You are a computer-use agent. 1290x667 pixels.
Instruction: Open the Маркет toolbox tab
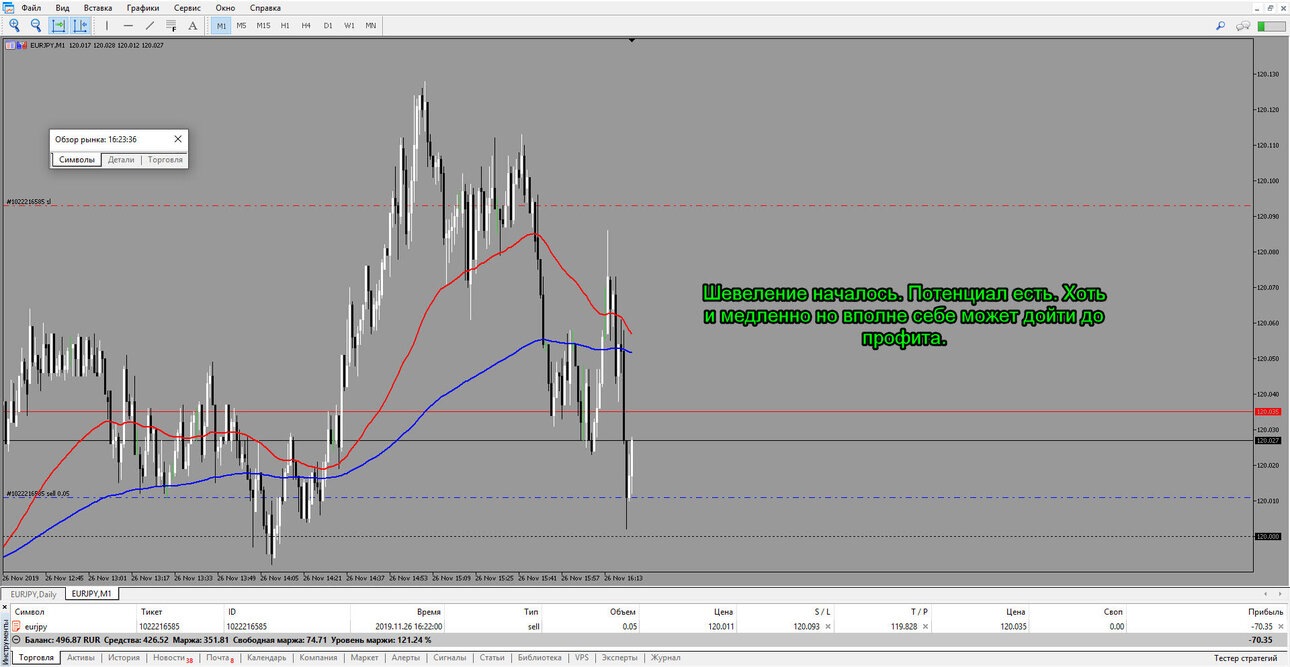[365, 658]
